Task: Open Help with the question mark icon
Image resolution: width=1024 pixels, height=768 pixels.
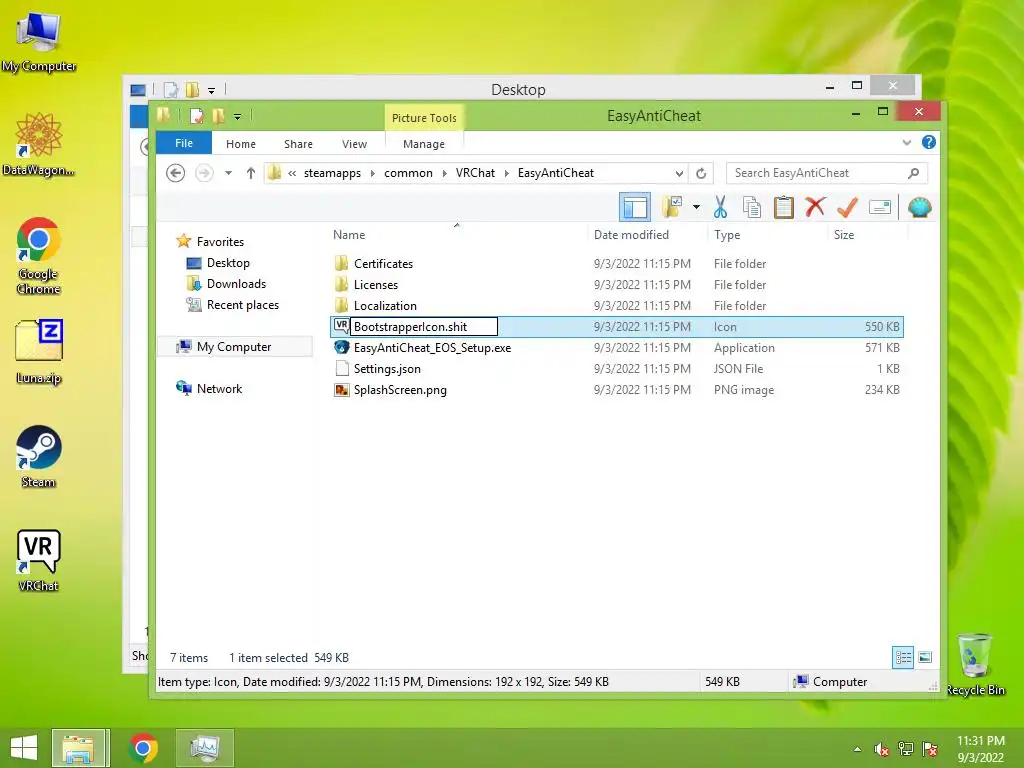Action: coord(929,142)
